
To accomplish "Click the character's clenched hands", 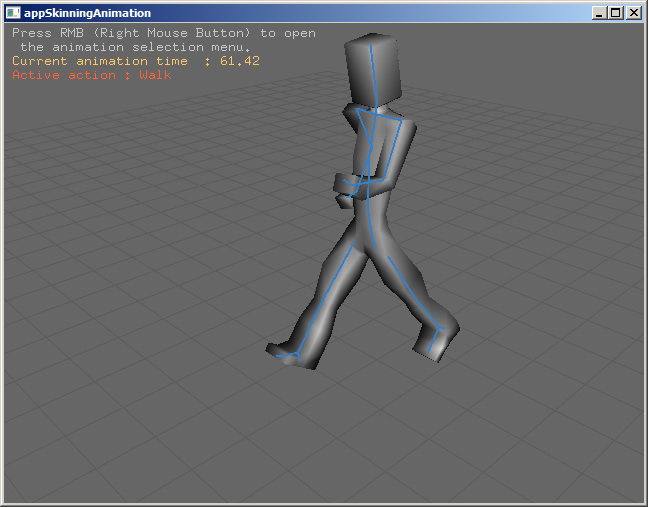I will pyautogui.click(x=346, y=188).
